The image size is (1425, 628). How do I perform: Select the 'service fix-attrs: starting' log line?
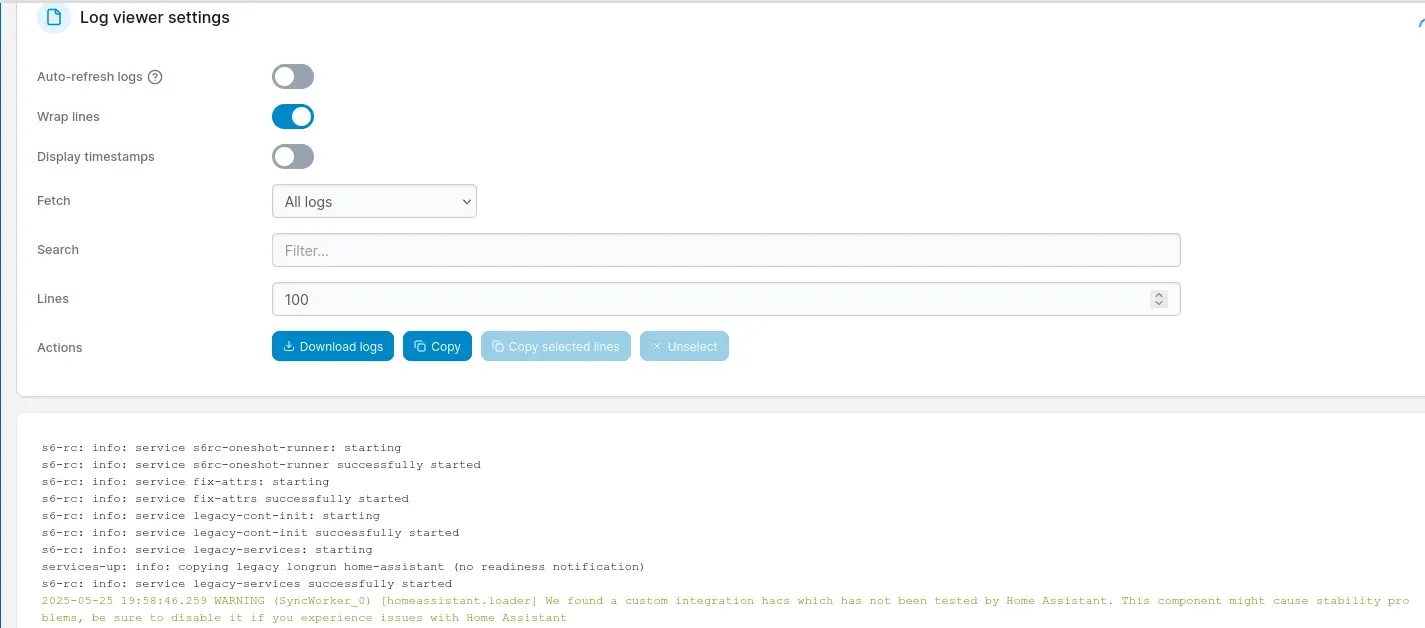coord(185,482)
